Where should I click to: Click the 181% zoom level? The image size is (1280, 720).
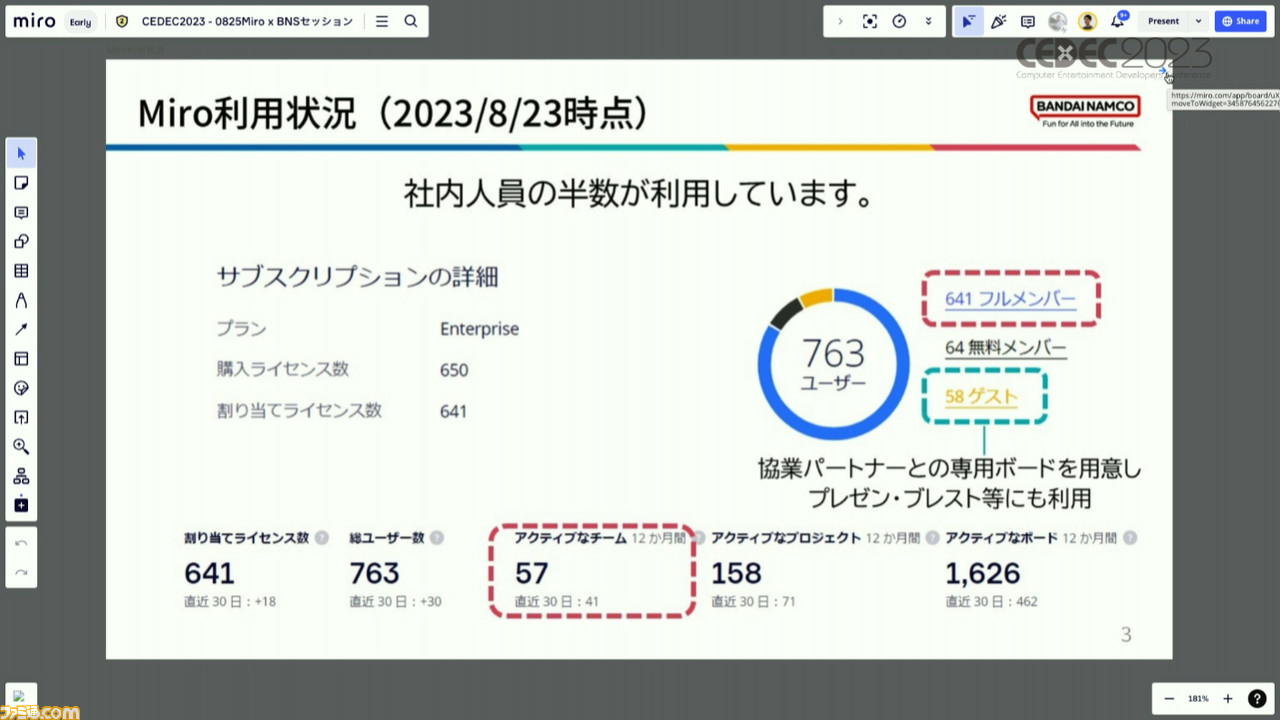point(1198,699)
